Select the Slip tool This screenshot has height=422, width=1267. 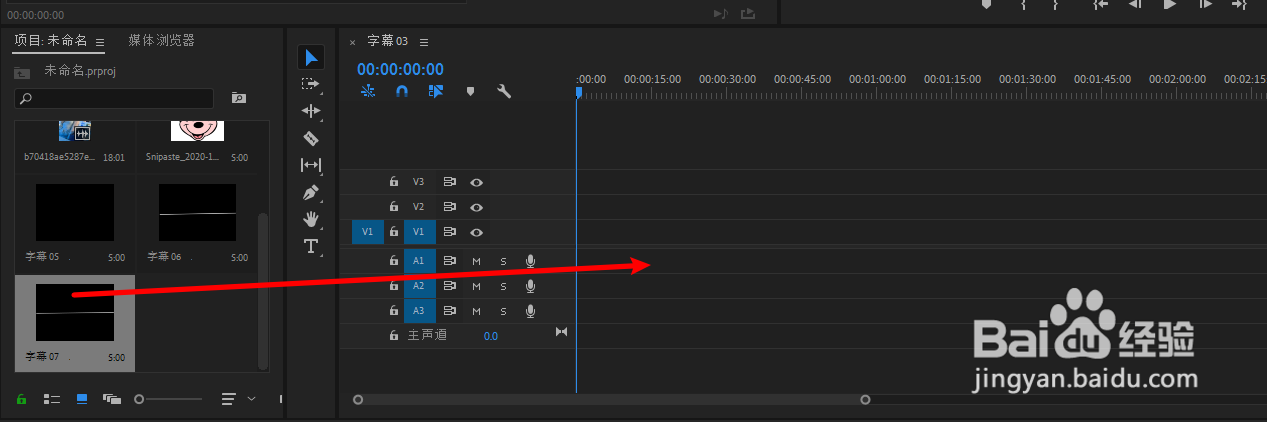(x=311, y=165)
